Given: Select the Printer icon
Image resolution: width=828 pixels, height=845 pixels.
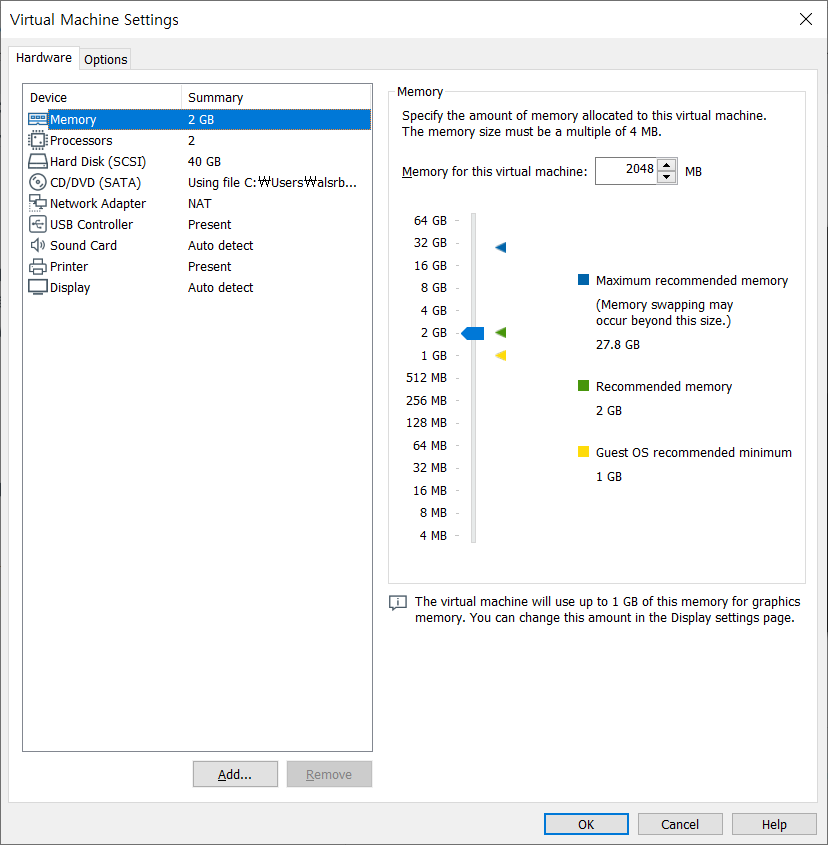Looking at the screenshot, I should tap(38, 266).
